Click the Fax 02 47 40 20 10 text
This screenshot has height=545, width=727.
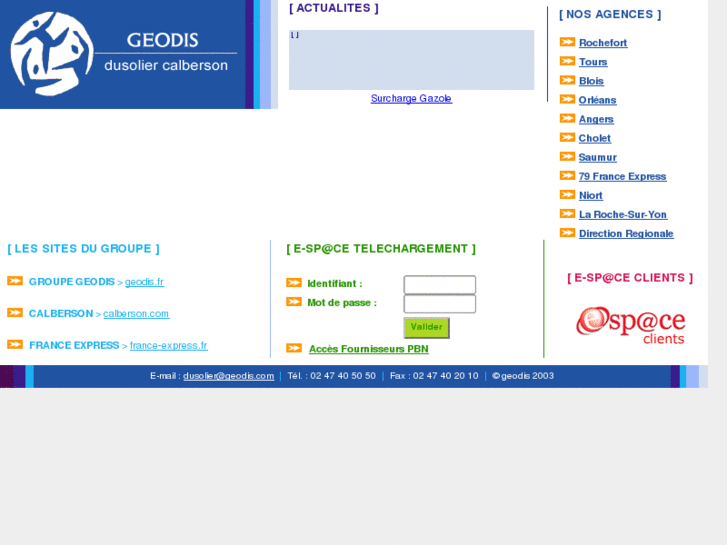coord(434,376)
